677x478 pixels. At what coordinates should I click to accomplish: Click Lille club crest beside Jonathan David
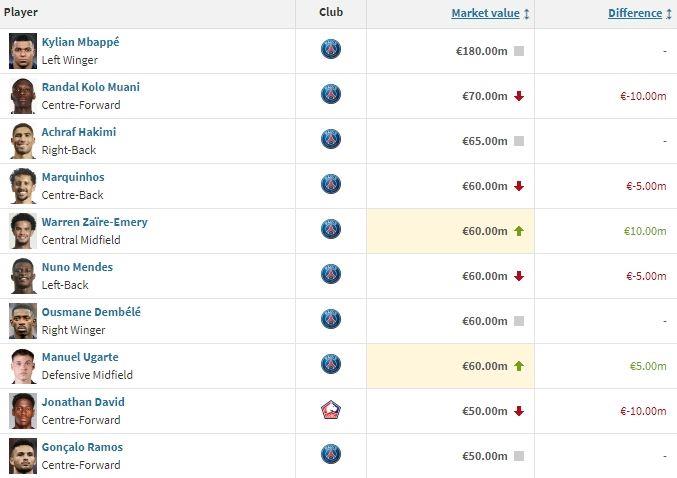pyautogui.click(x=331, y=410)
